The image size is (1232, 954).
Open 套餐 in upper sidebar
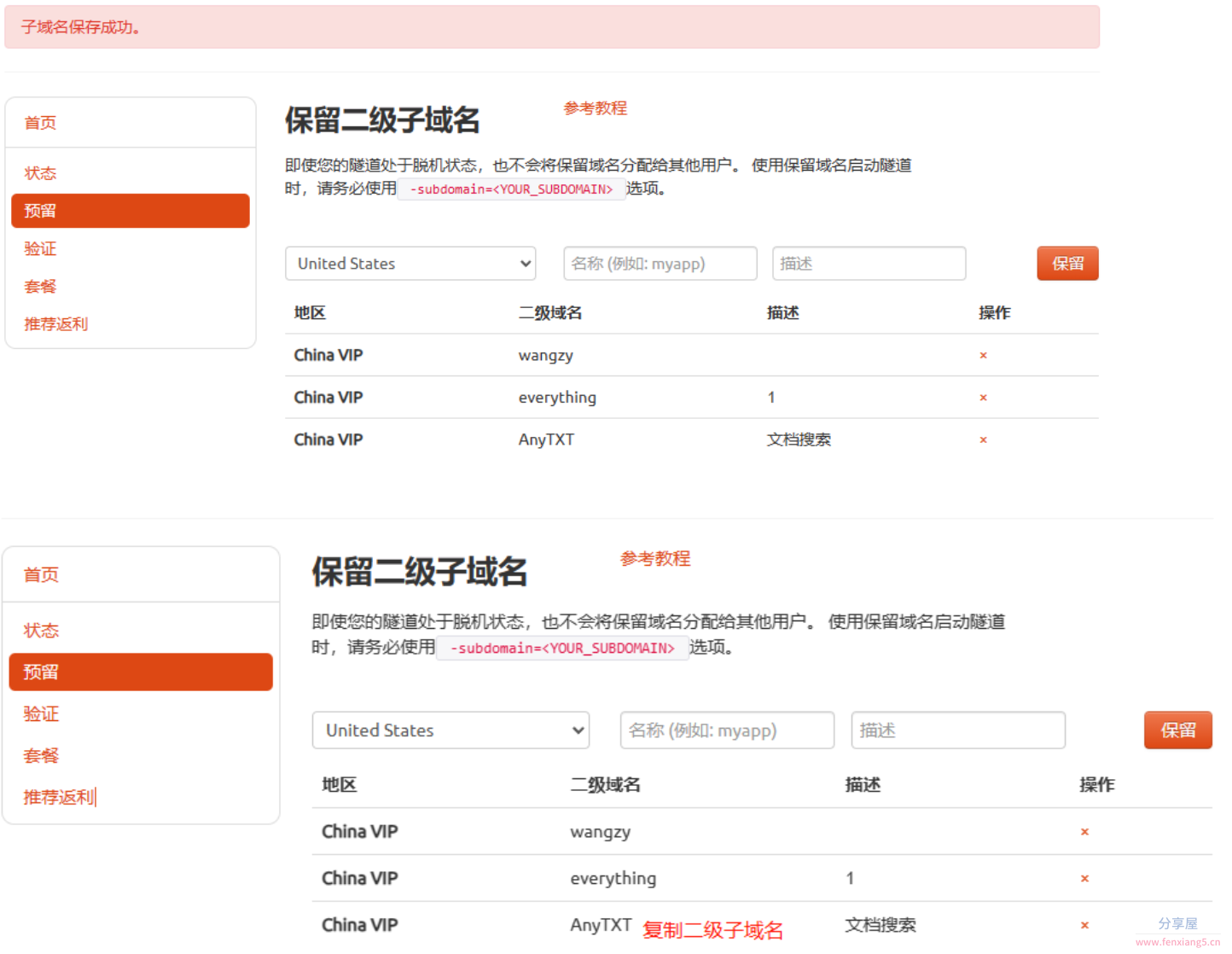pyautogui.click(x=40, y=287)
